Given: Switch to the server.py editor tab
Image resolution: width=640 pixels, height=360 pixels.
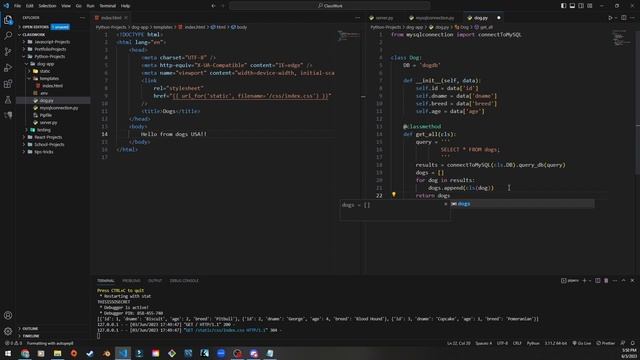Looking at the screenshot, I should 384,18.
